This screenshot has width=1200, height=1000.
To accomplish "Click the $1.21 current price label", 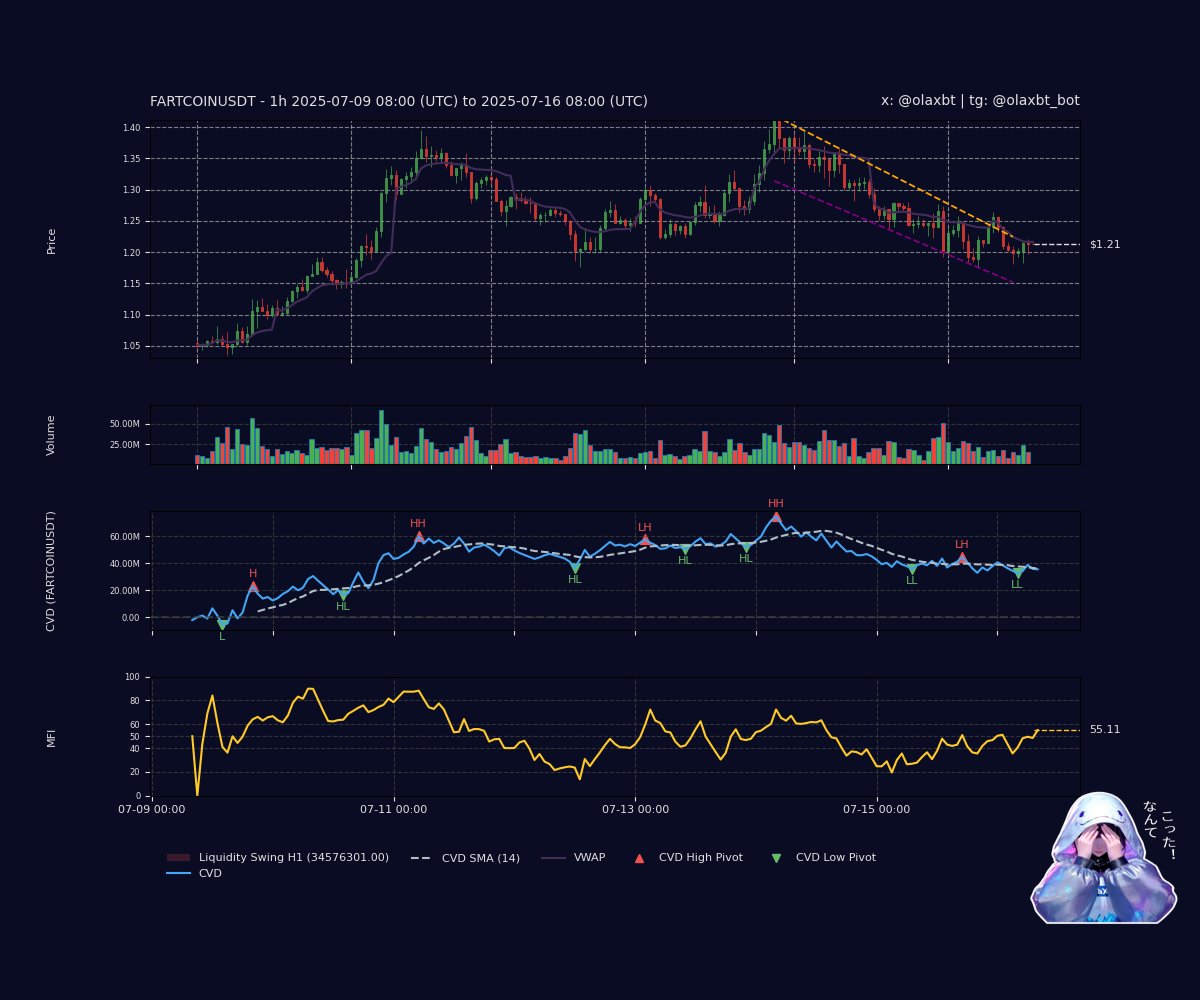I will 1105,244.
